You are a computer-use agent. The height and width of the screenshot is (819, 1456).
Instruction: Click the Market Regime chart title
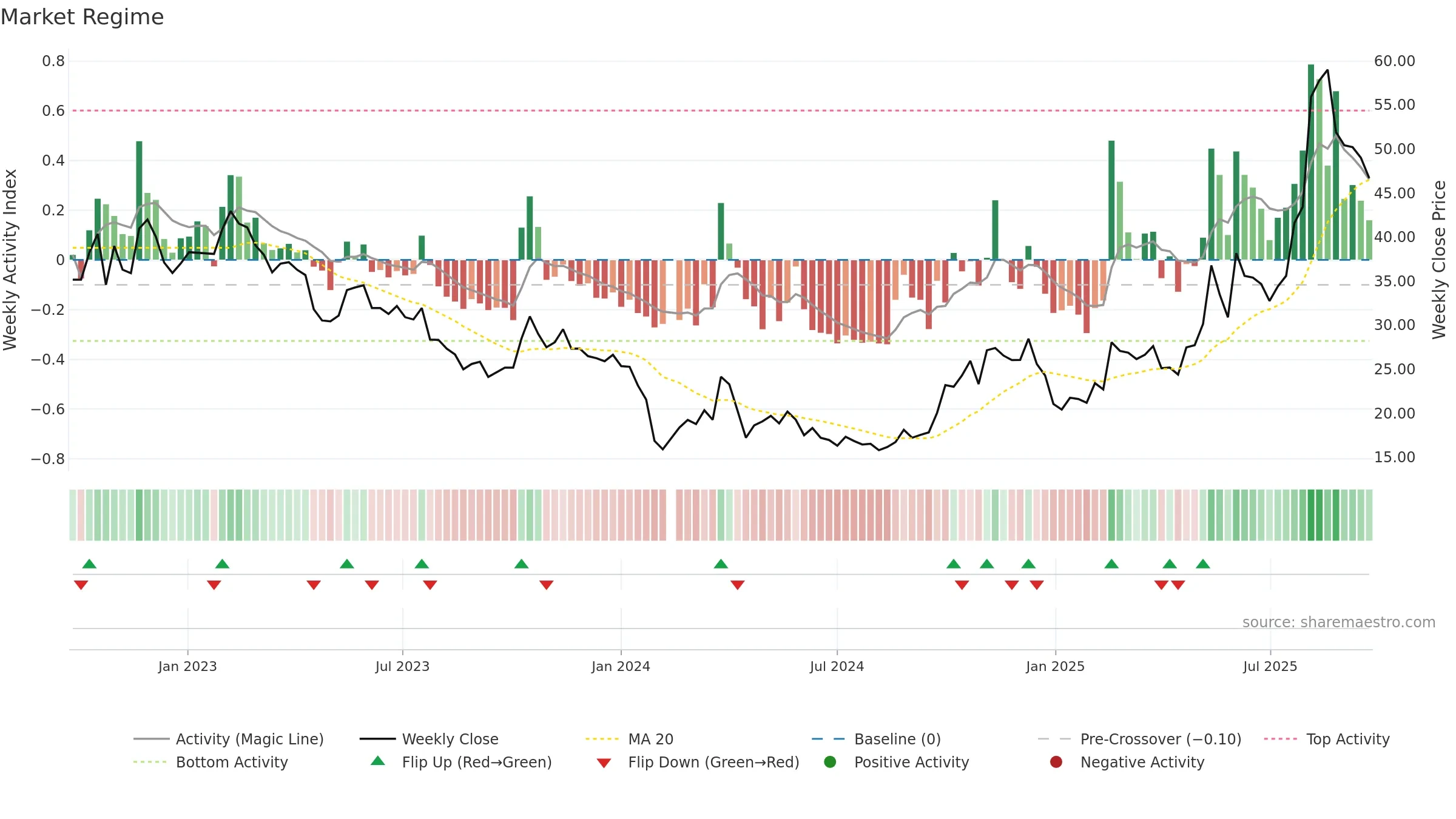(x=82, y=17)
